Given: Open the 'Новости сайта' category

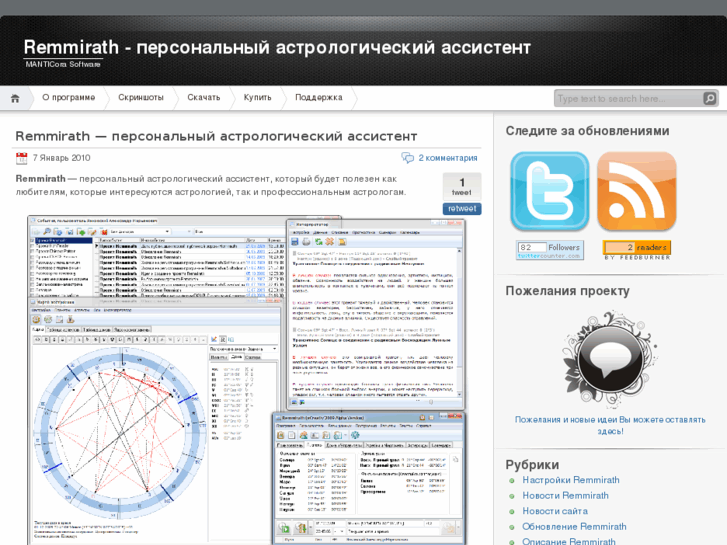Looking at the screenshot, I should point(555,511).
